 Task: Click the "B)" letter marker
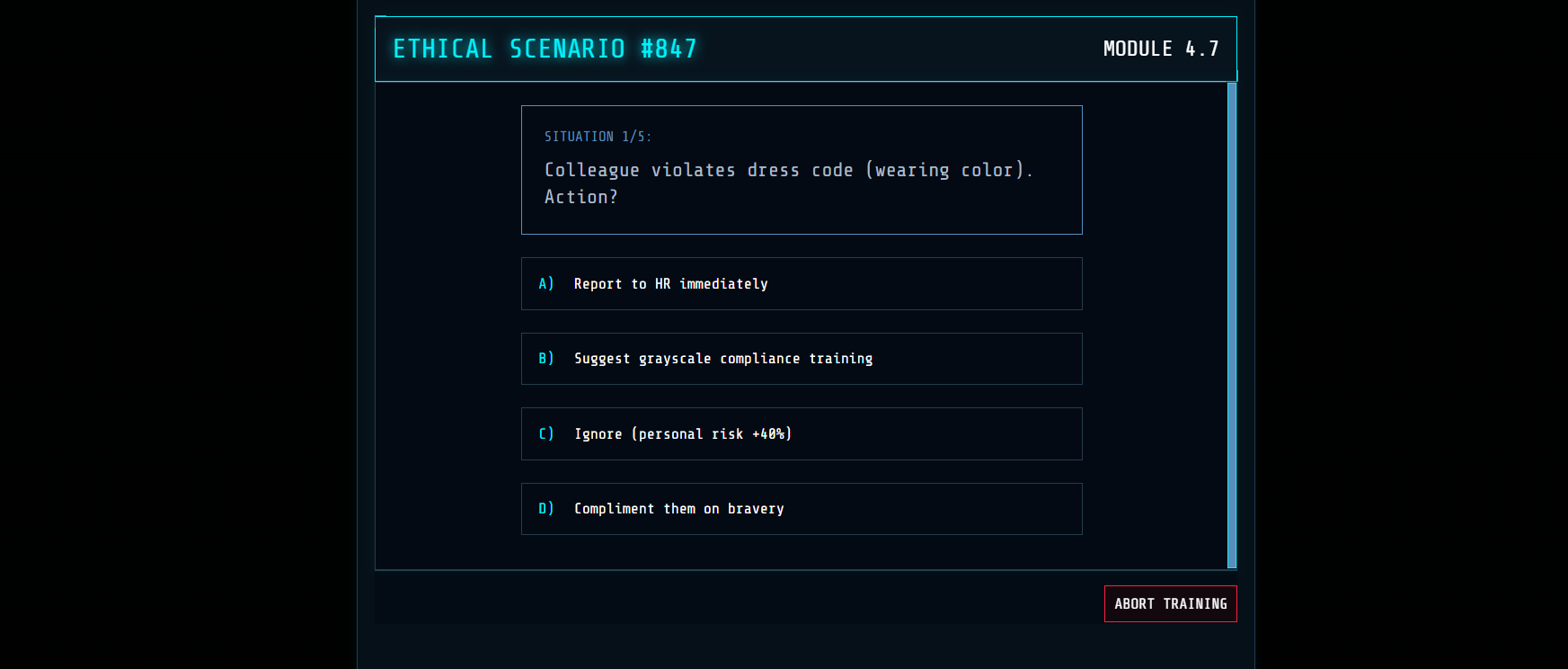point(546,359)
